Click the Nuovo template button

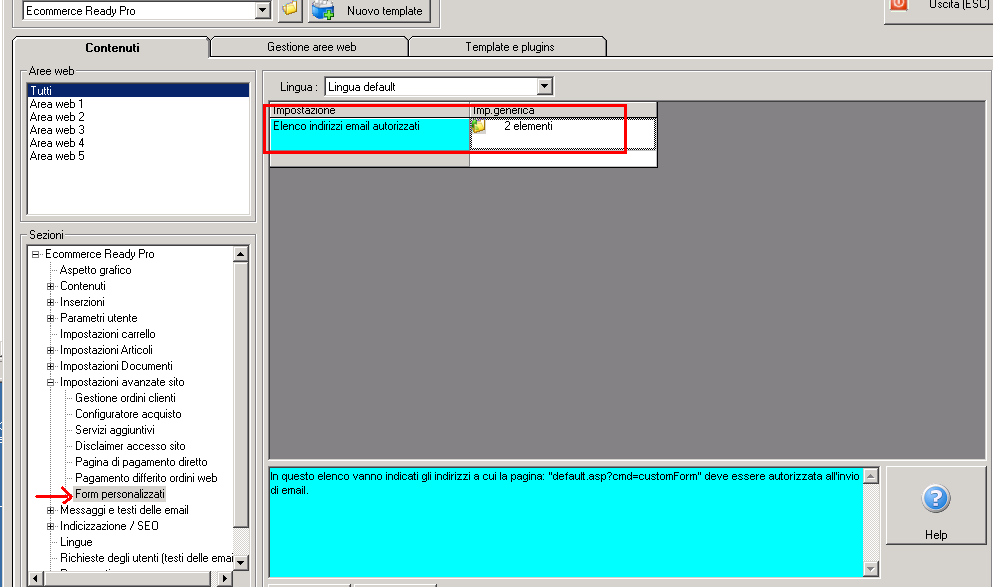click(370, 11)
